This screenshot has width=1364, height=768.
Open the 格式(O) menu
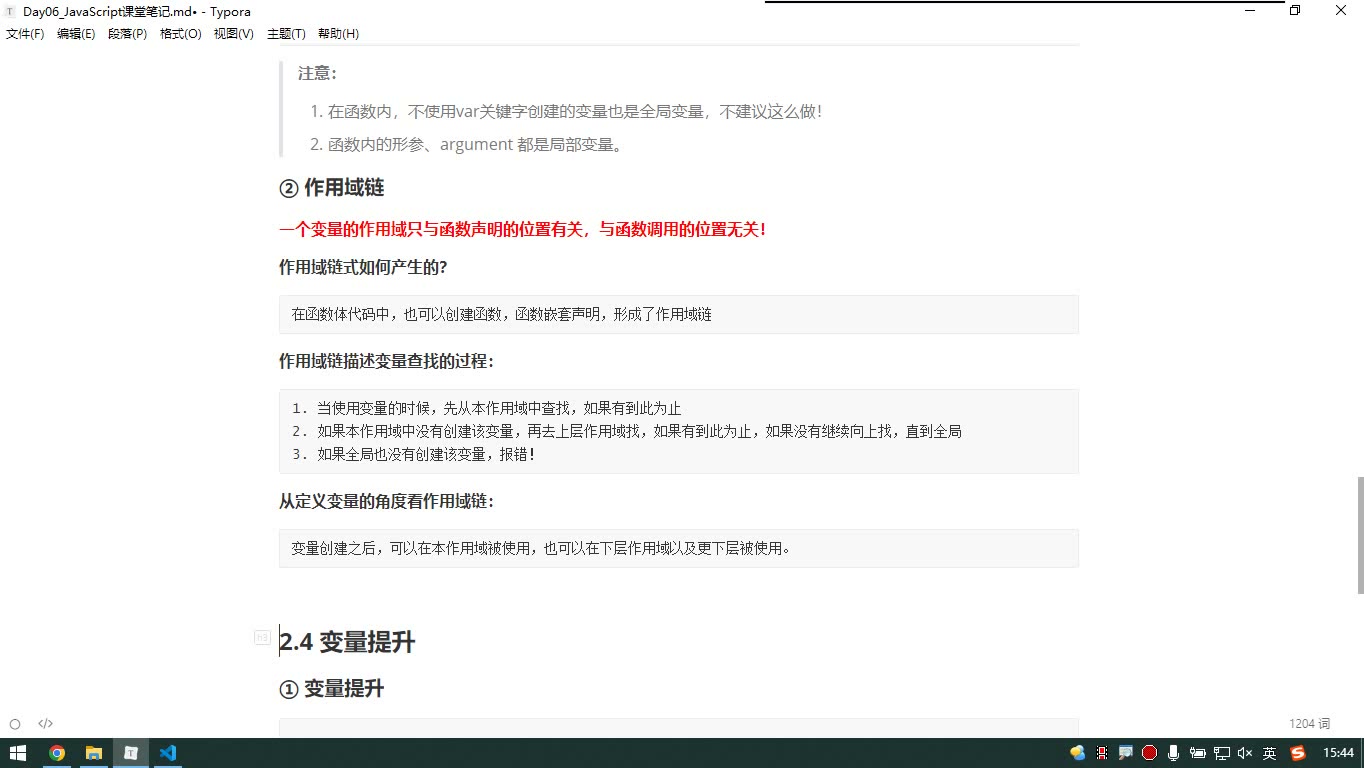coord(180,34)
